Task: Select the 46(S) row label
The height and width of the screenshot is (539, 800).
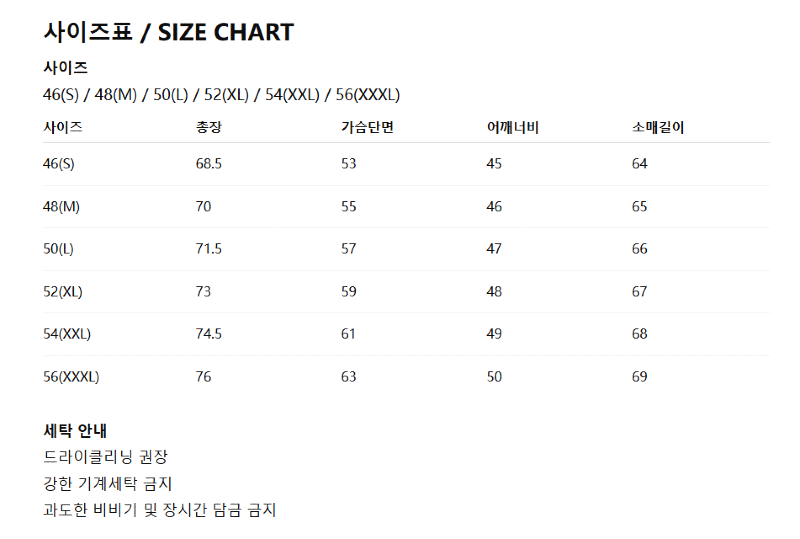Action: click(59, 164)
